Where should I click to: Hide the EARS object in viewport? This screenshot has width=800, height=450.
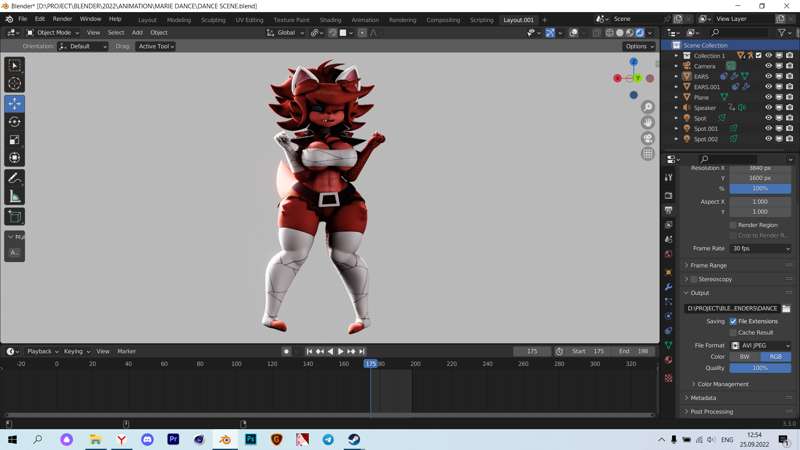click(768, 76)
